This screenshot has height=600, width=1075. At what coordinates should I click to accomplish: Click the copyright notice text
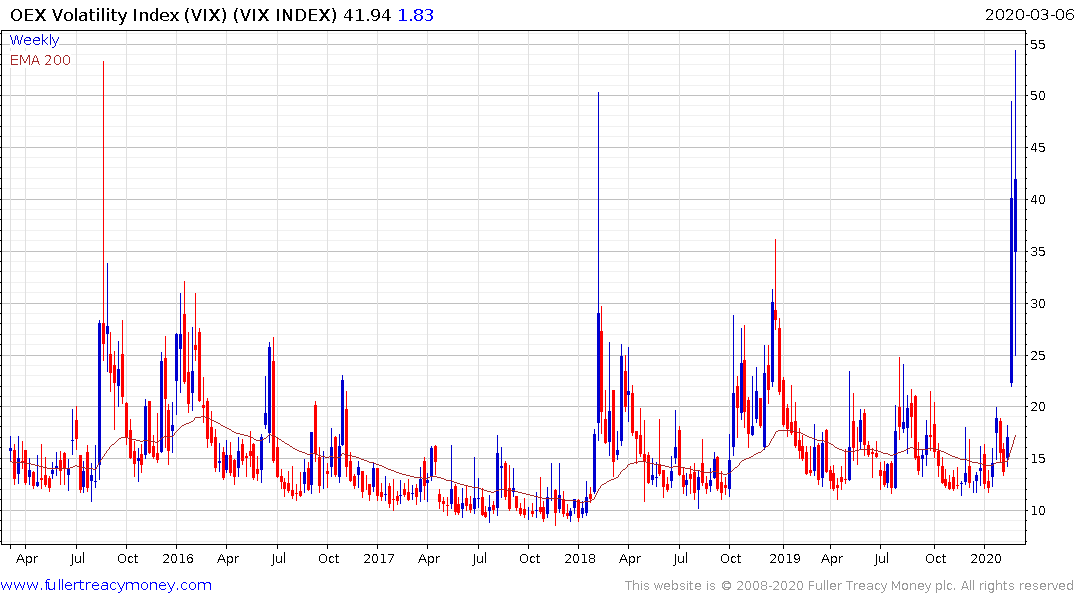(x=849, y=586)
